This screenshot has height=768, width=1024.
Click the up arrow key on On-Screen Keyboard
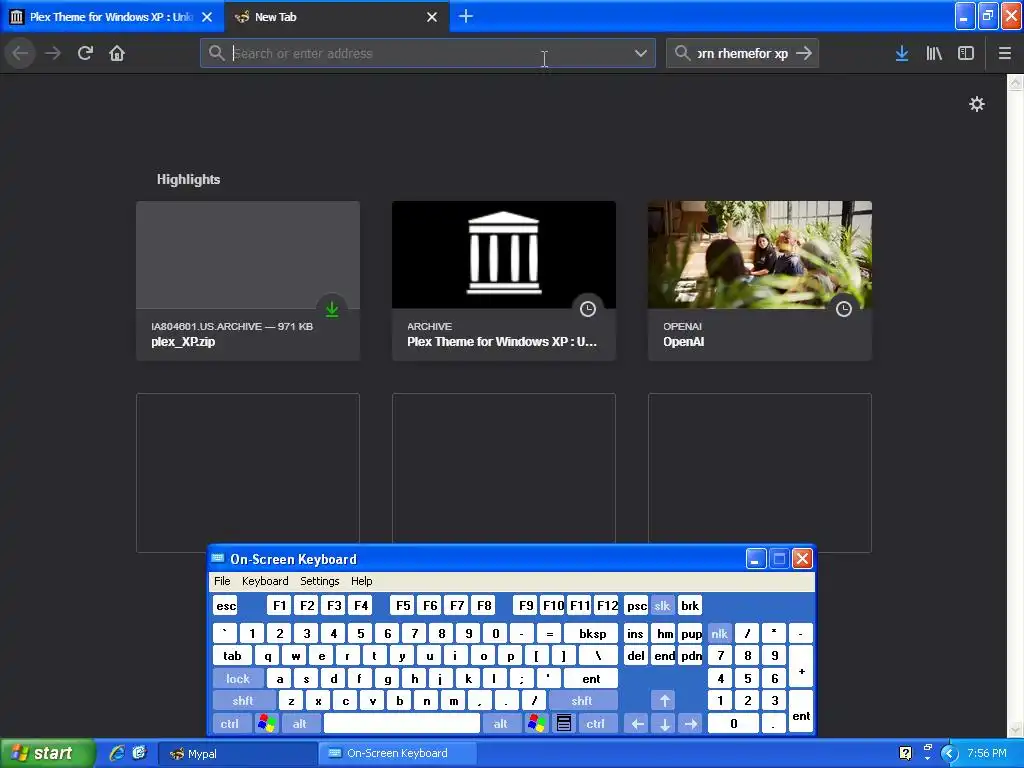click(x=665, y=701)
